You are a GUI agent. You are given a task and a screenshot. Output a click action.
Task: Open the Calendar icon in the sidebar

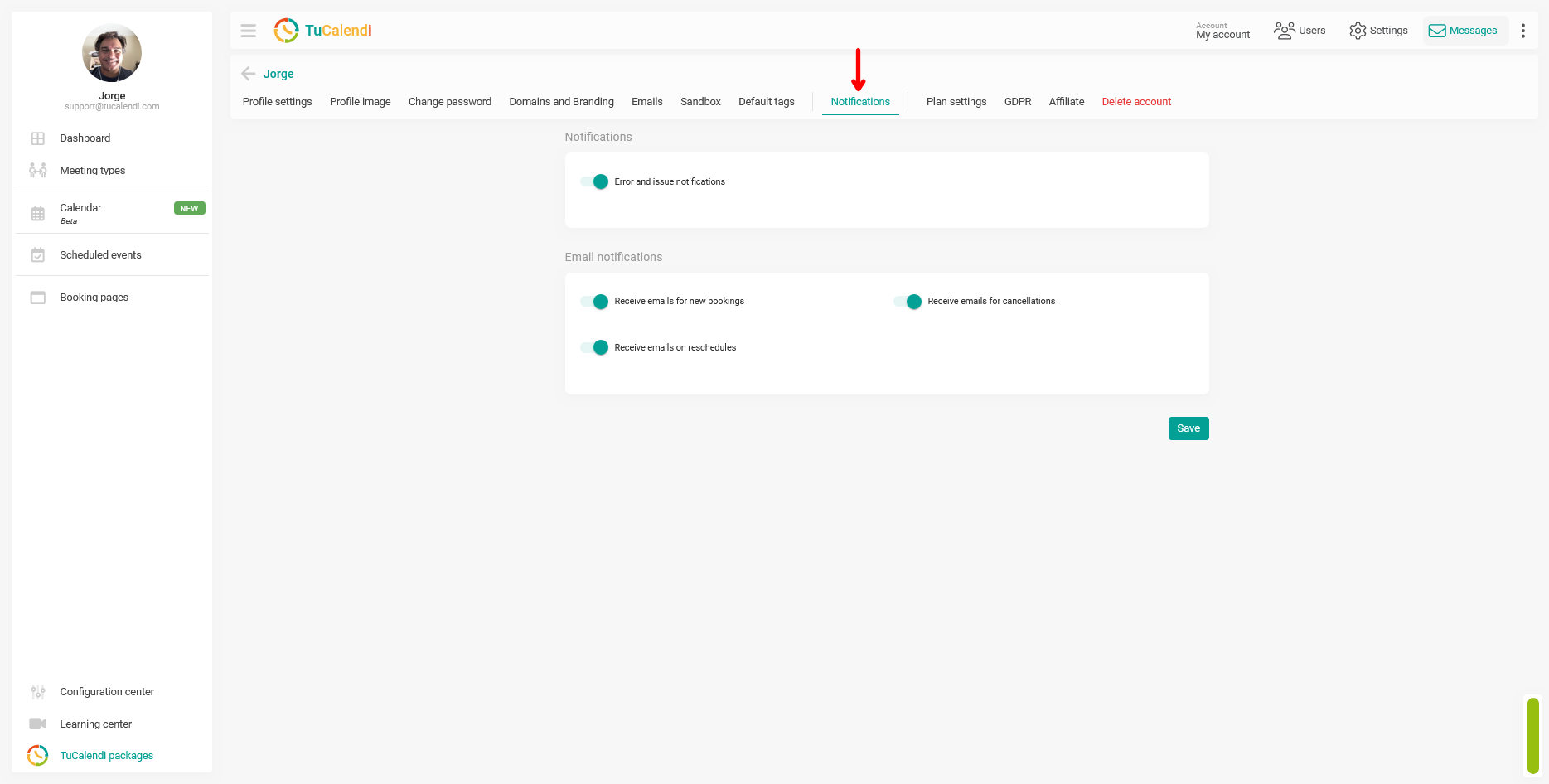coord(38,214)
